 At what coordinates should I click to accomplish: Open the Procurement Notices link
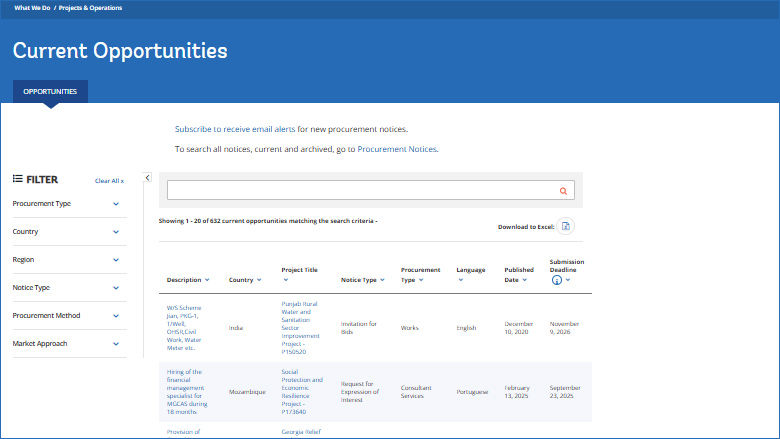point(397,149)
